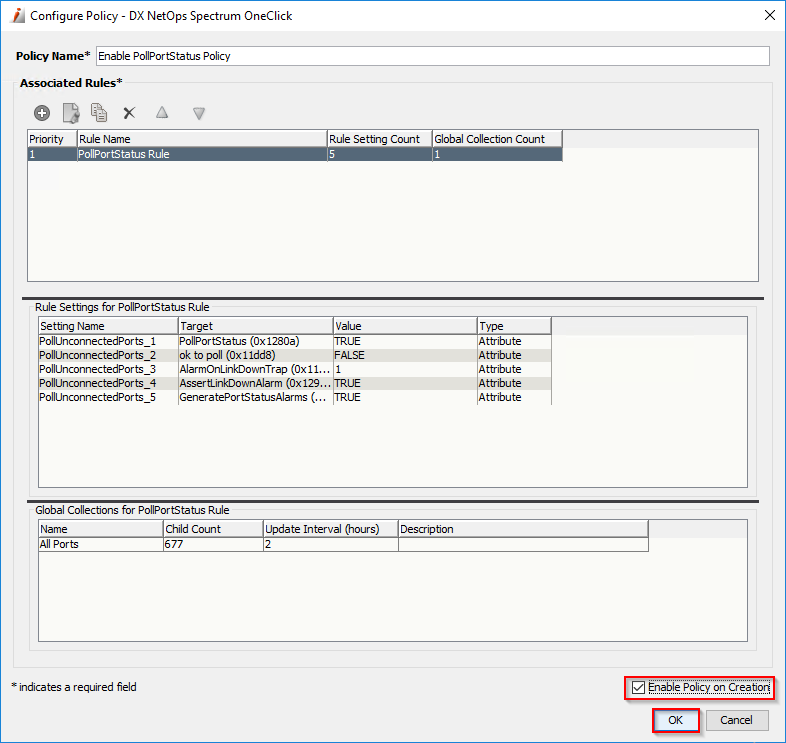Click the Target column header in settings

tap(255, 326)
